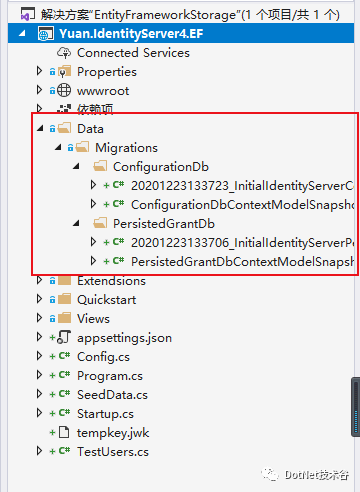Expand the Startup.cs arrow
The height and width of the screenshot is (492, 360).
click(x=39, y=413)
